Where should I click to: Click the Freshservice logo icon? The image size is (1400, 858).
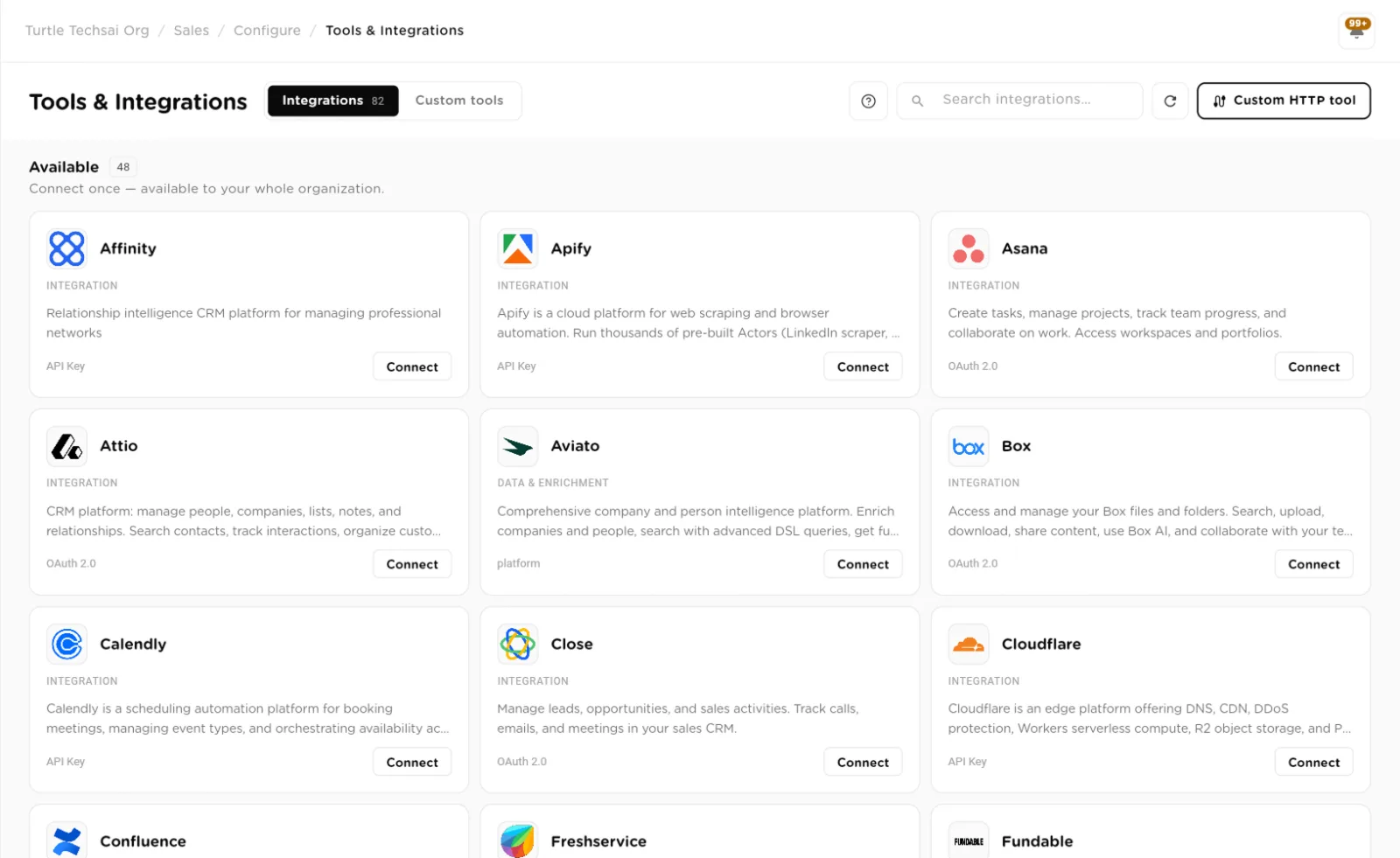tap(517, 841)
